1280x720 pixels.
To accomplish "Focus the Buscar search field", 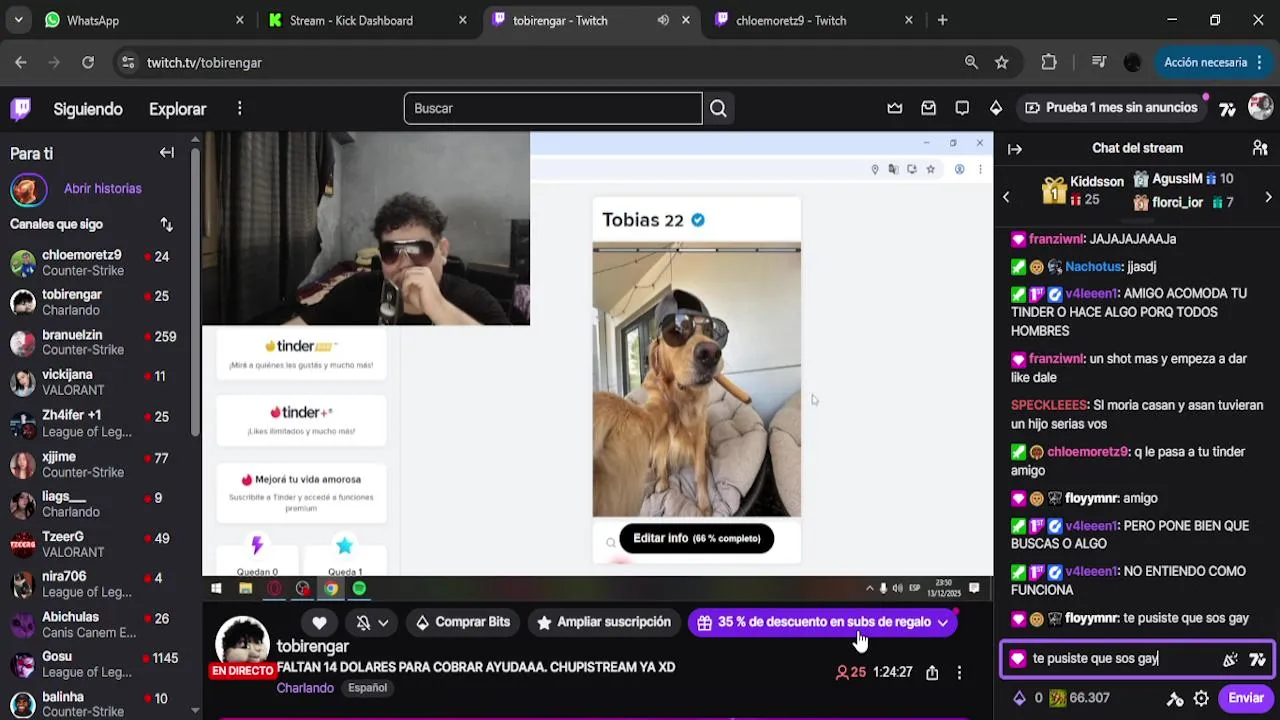I will (x=553, y=108).
